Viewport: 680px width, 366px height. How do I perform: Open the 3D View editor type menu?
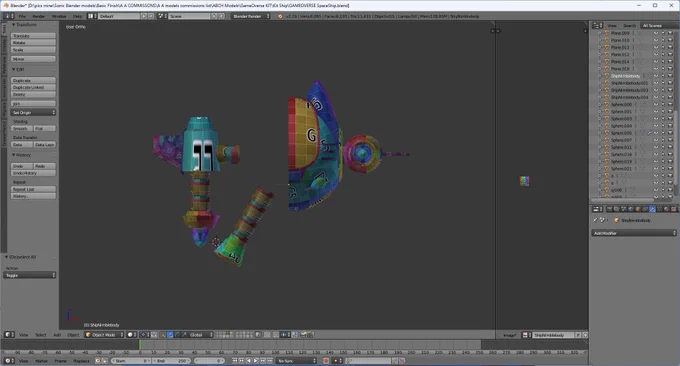(9, 335)
